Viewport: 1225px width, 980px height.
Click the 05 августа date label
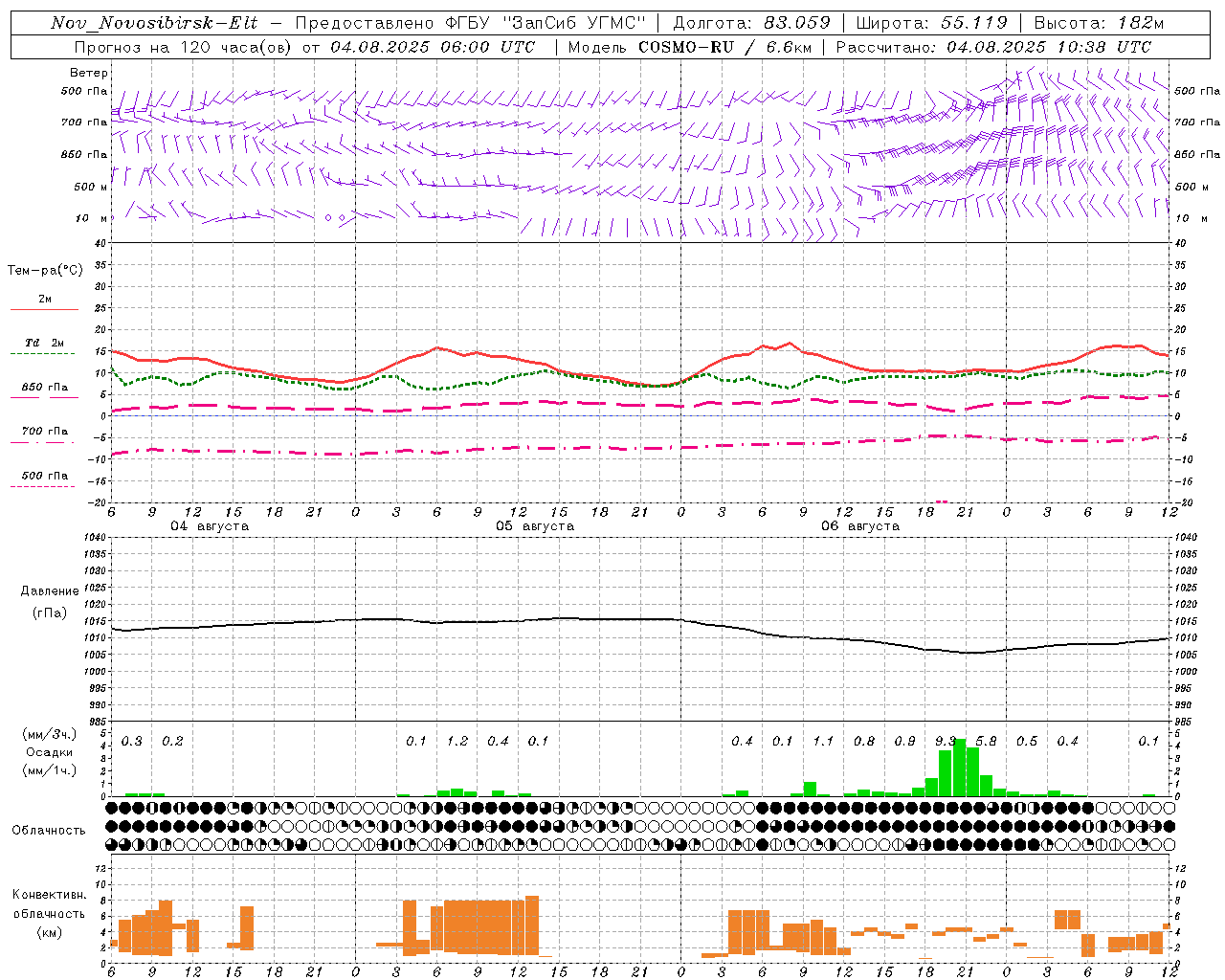[535, 526]
